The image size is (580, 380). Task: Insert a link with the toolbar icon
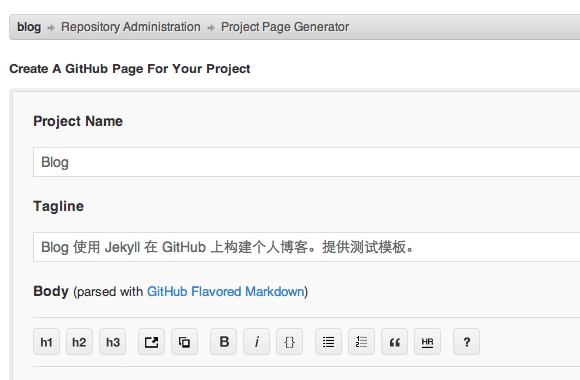pos(151,342)
